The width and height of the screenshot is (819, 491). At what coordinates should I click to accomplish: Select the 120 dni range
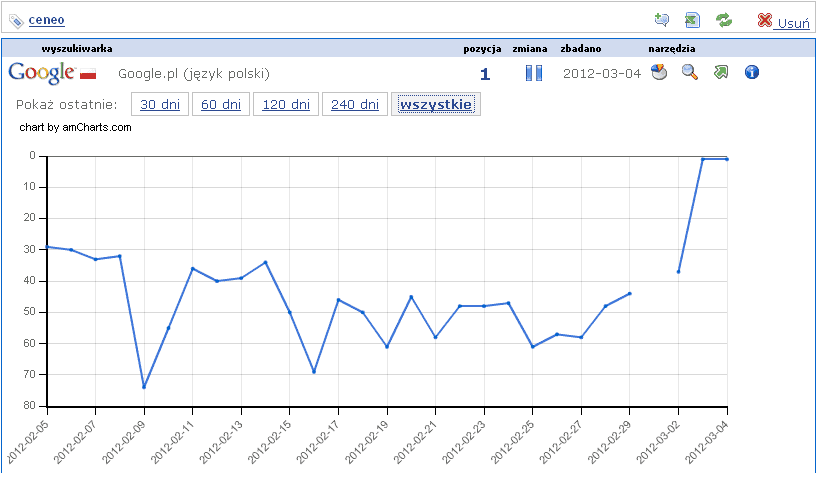285,104
